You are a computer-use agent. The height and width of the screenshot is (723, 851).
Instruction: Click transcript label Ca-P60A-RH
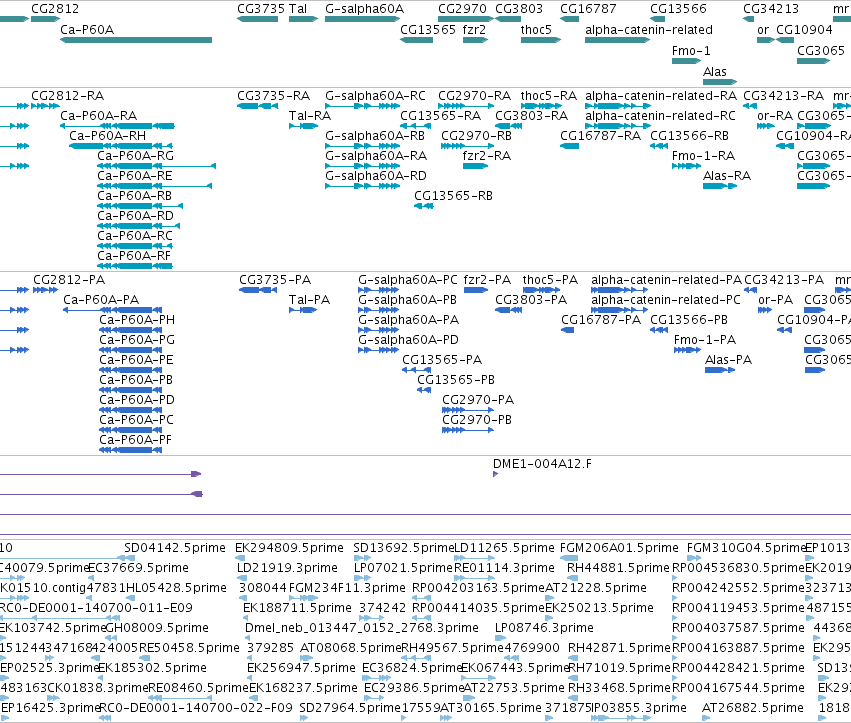click(x=107, y=136)
